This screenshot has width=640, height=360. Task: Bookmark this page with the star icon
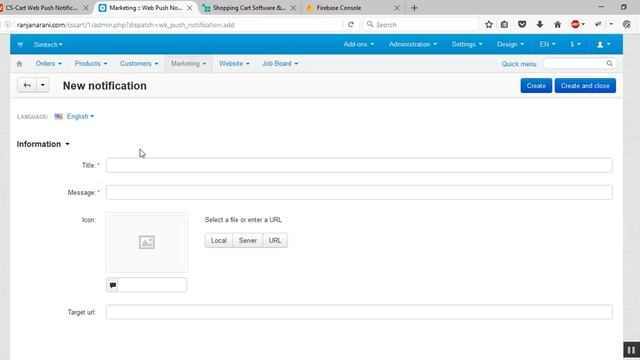click(x=489, y=24)
